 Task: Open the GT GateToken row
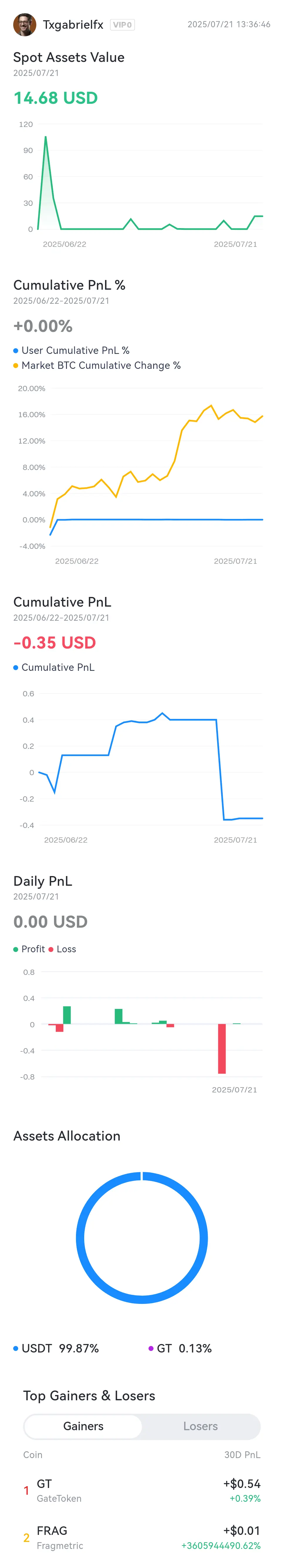tap(142, 1490)
